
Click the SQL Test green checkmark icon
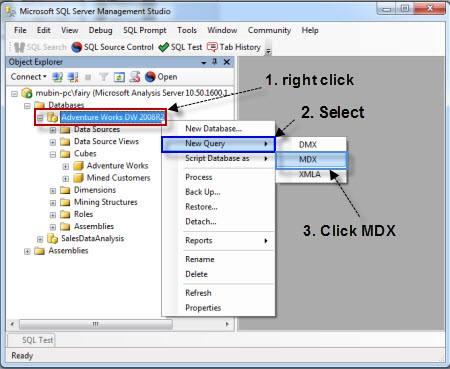pos(163,47)
